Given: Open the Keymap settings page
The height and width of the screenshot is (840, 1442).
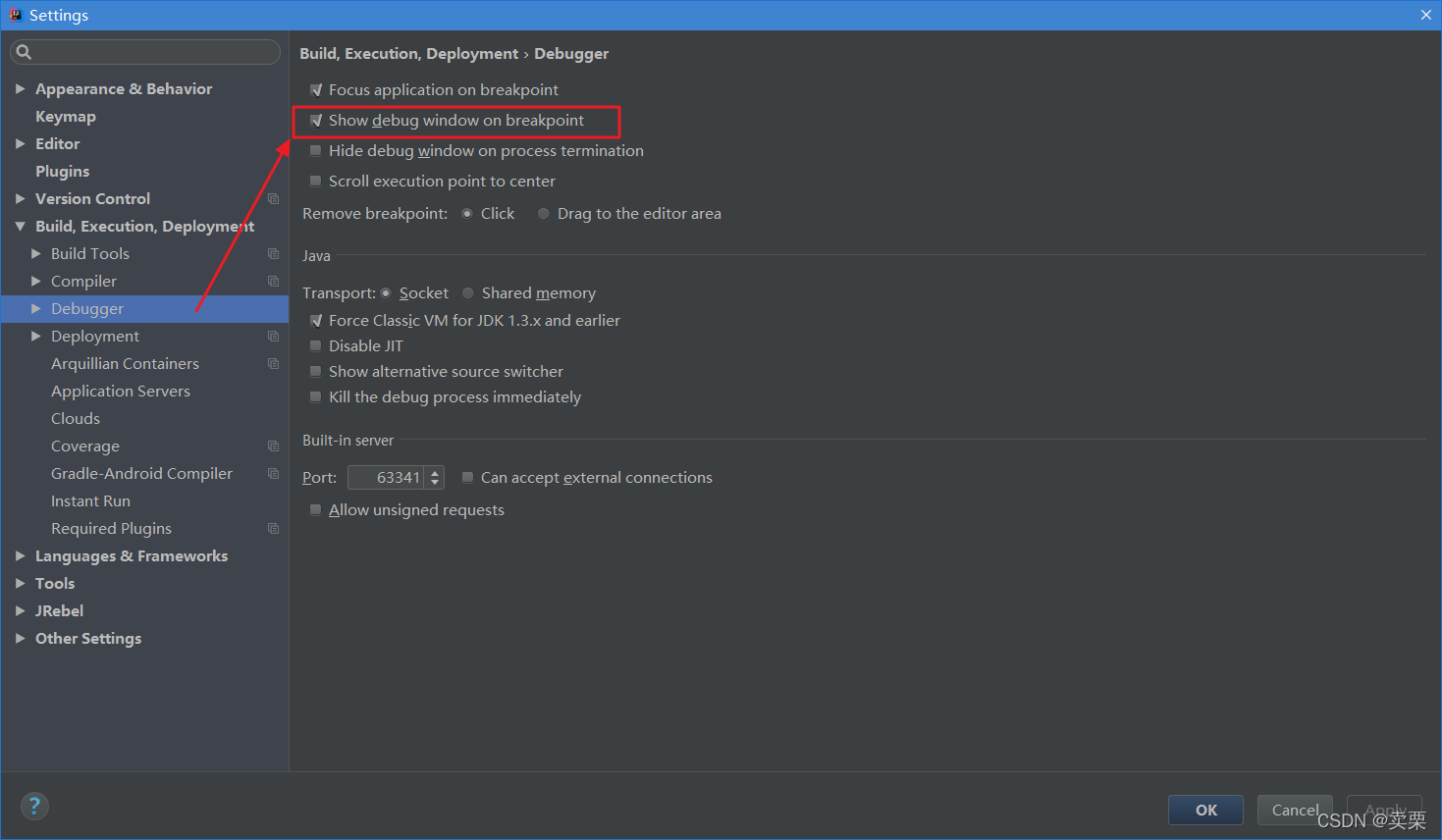Looking at the screenshot, I should point(66,117).
